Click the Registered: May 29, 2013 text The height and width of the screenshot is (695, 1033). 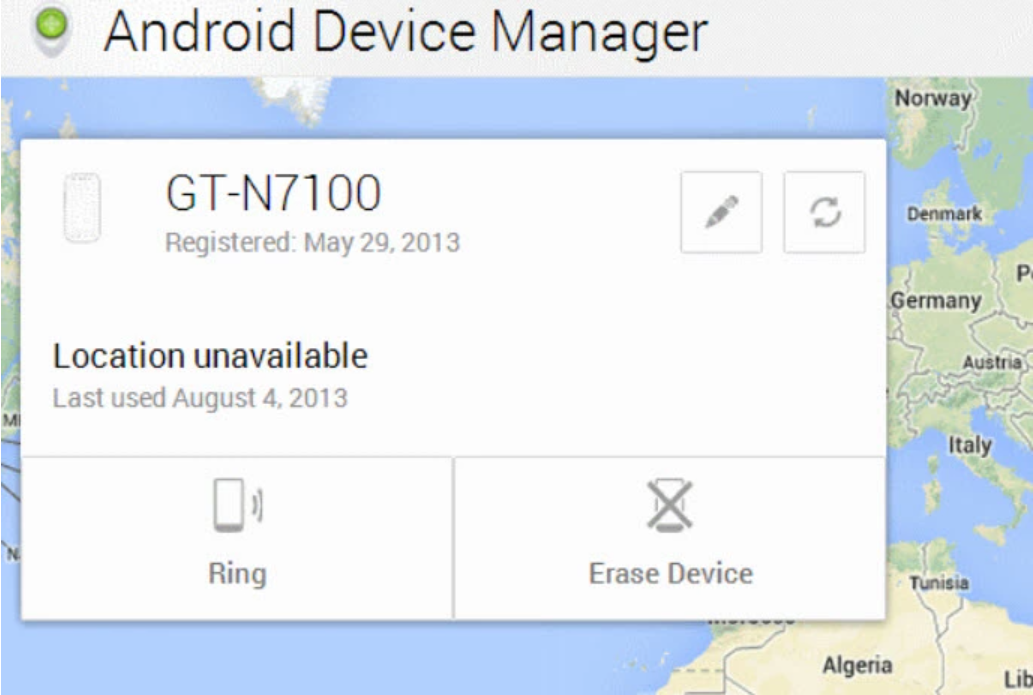pos(312,242)
